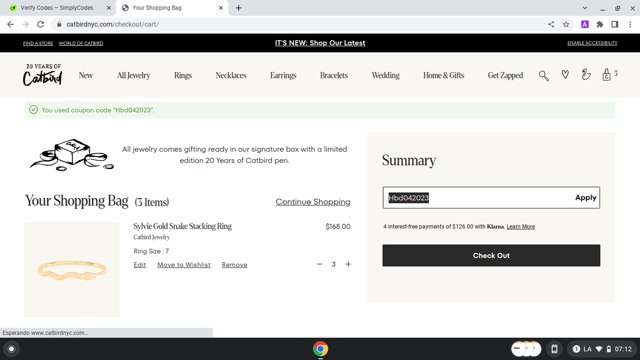Screen dimensions: 640x360
Task: Open the Find a Store link
Action: [38, 43]
